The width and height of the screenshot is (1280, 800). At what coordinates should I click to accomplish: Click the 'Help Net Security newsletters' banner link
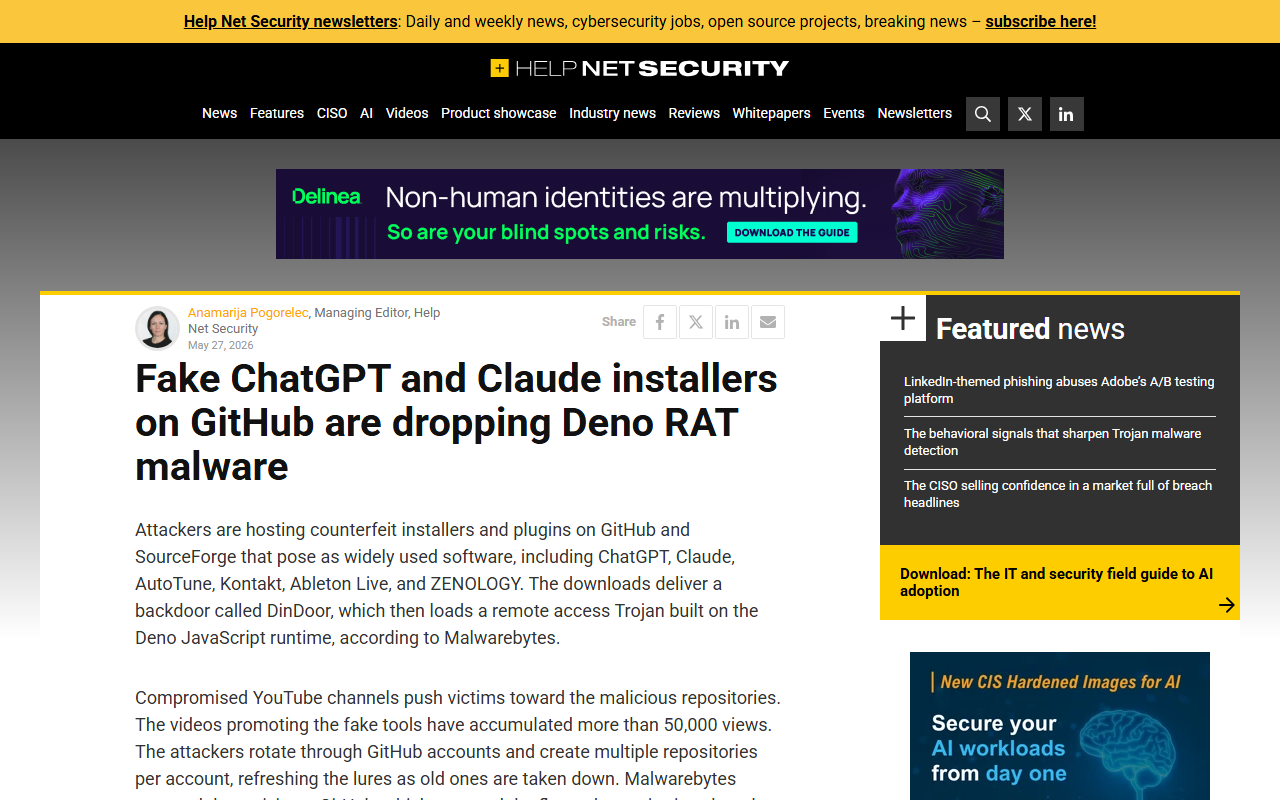tap(291, 21)
